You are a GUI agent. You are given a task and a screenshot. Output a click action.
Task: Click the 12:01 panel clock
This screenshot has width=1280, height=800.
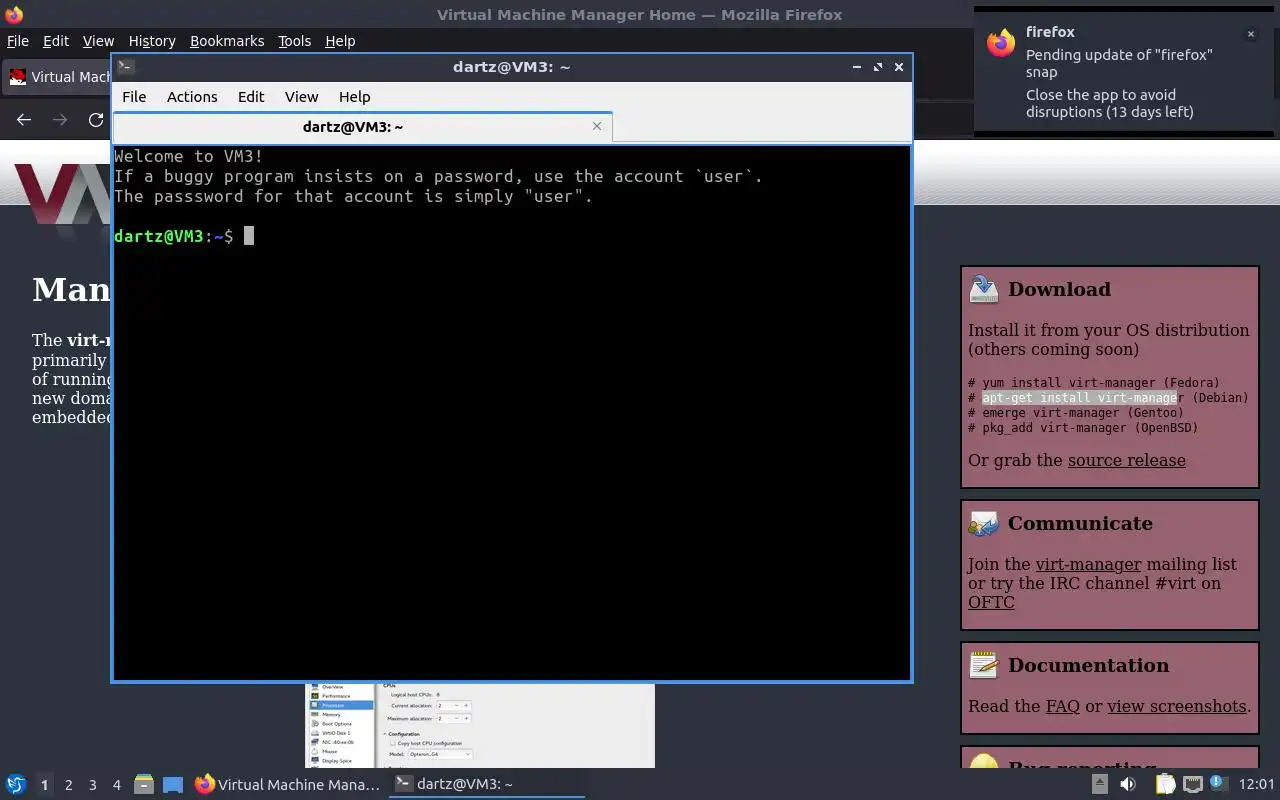pyautogui.click(x=1256, y=785)
